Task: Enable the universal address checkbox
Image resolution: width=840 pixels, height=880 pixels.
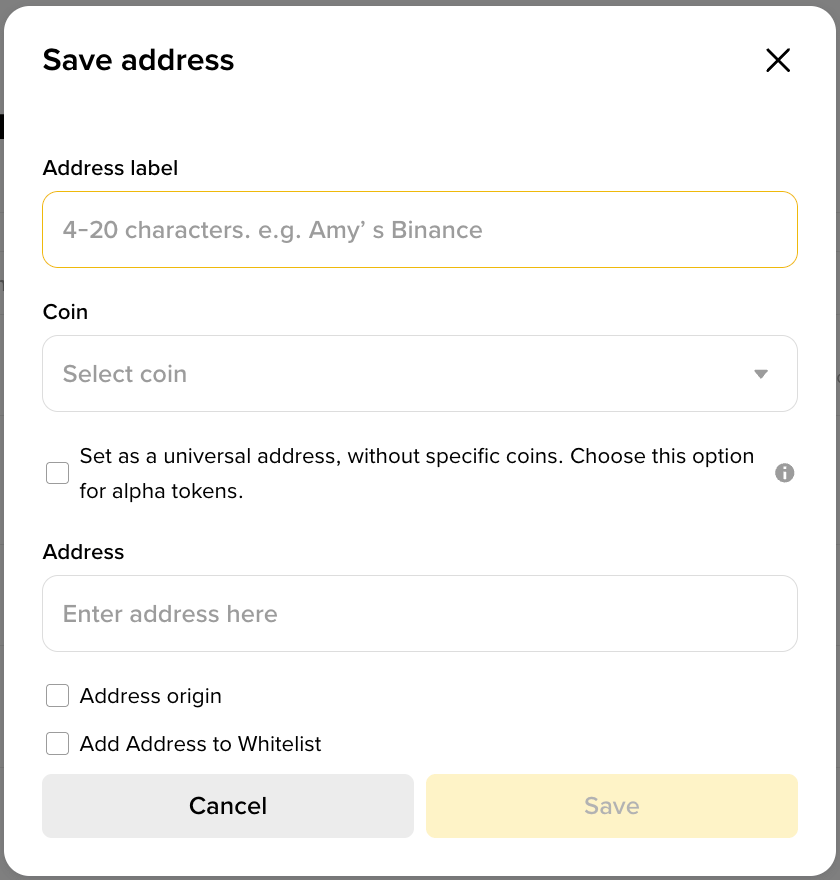Action: (x=58, y=473)
